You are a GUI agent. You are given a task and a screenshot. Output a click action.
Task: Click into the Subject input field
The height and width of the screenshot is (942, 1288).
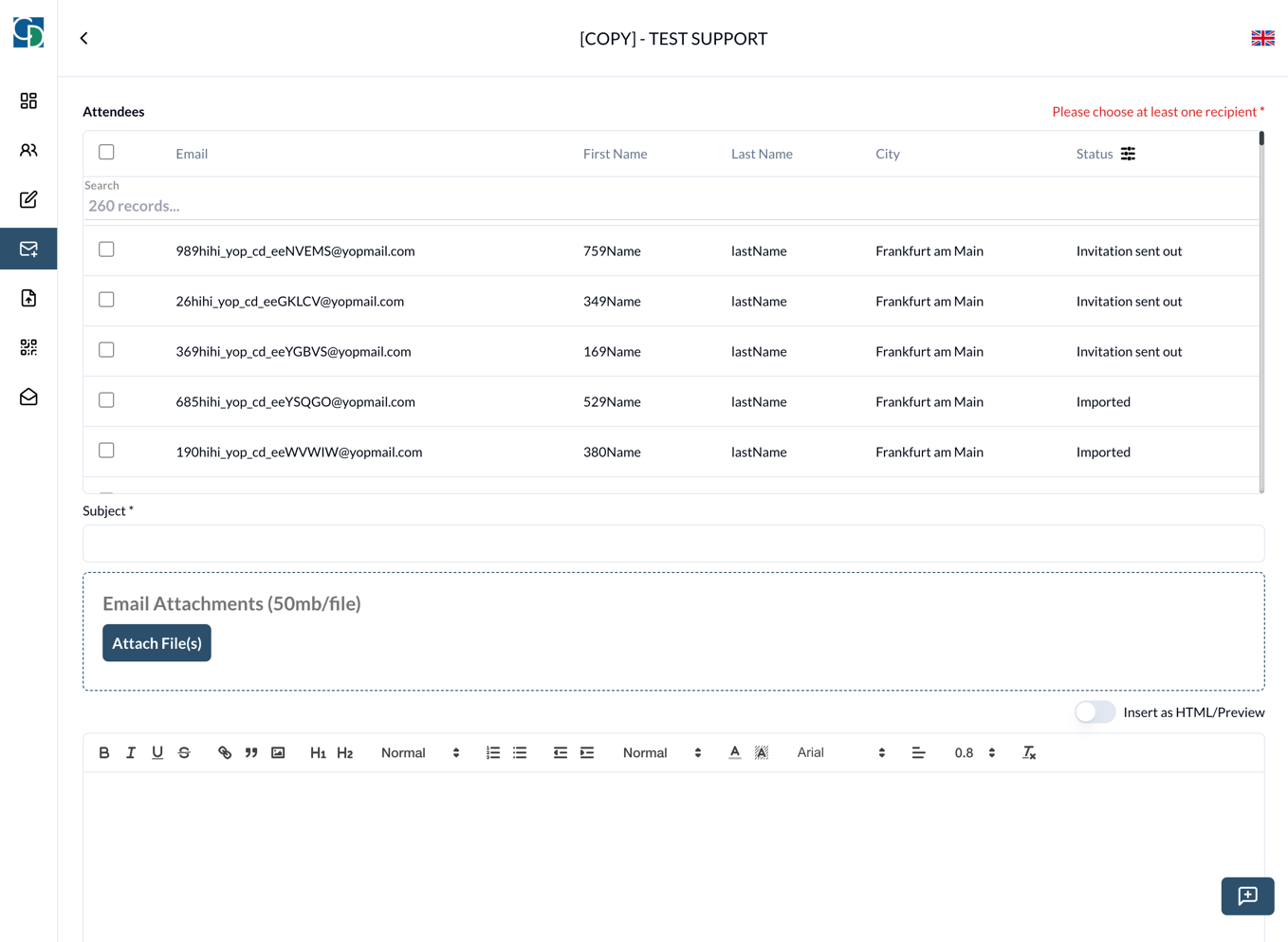672,544
